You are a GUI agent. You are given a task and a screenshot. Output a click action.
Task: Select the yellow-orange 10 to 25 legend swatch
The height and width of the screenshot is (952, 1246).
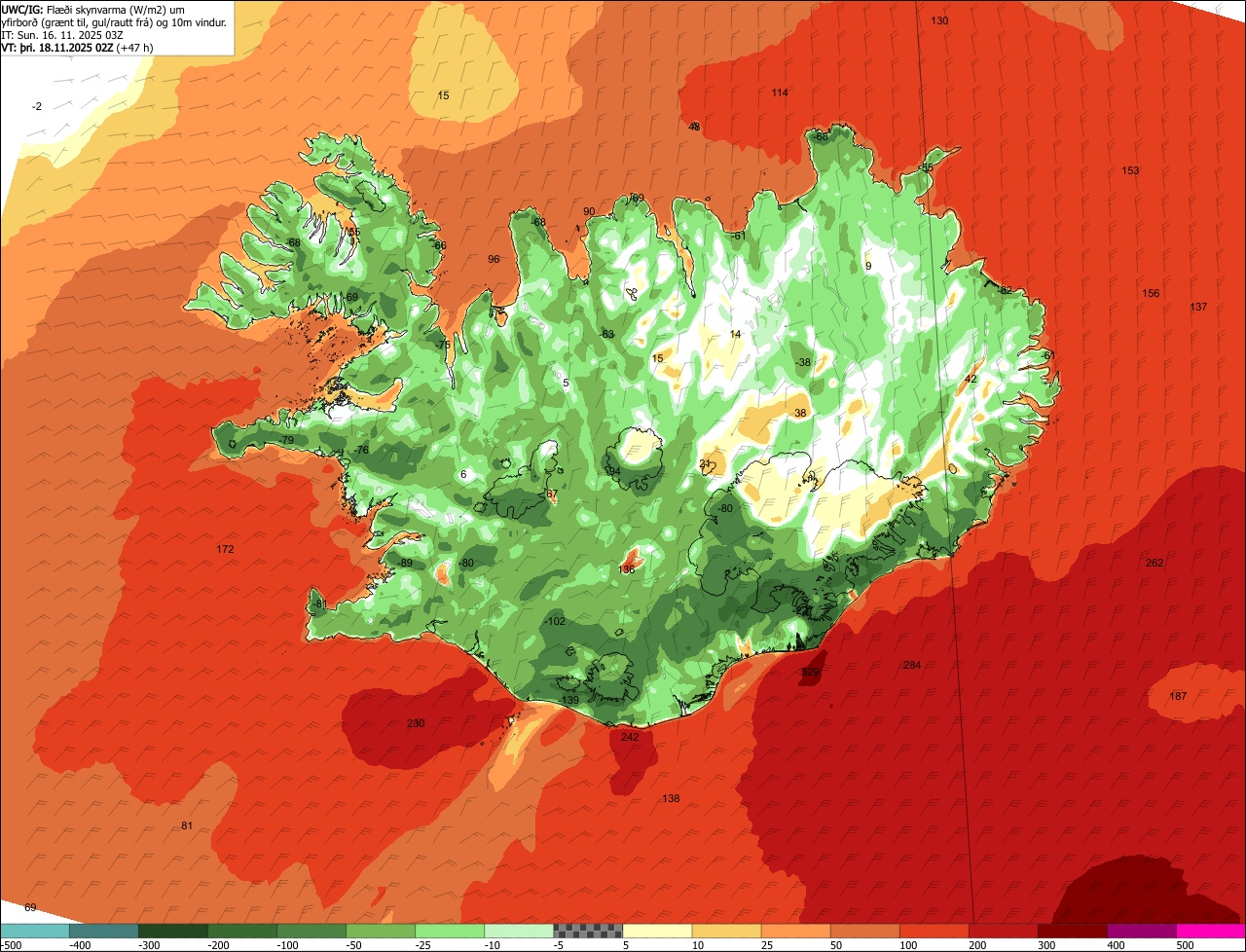tap(727, 931)
